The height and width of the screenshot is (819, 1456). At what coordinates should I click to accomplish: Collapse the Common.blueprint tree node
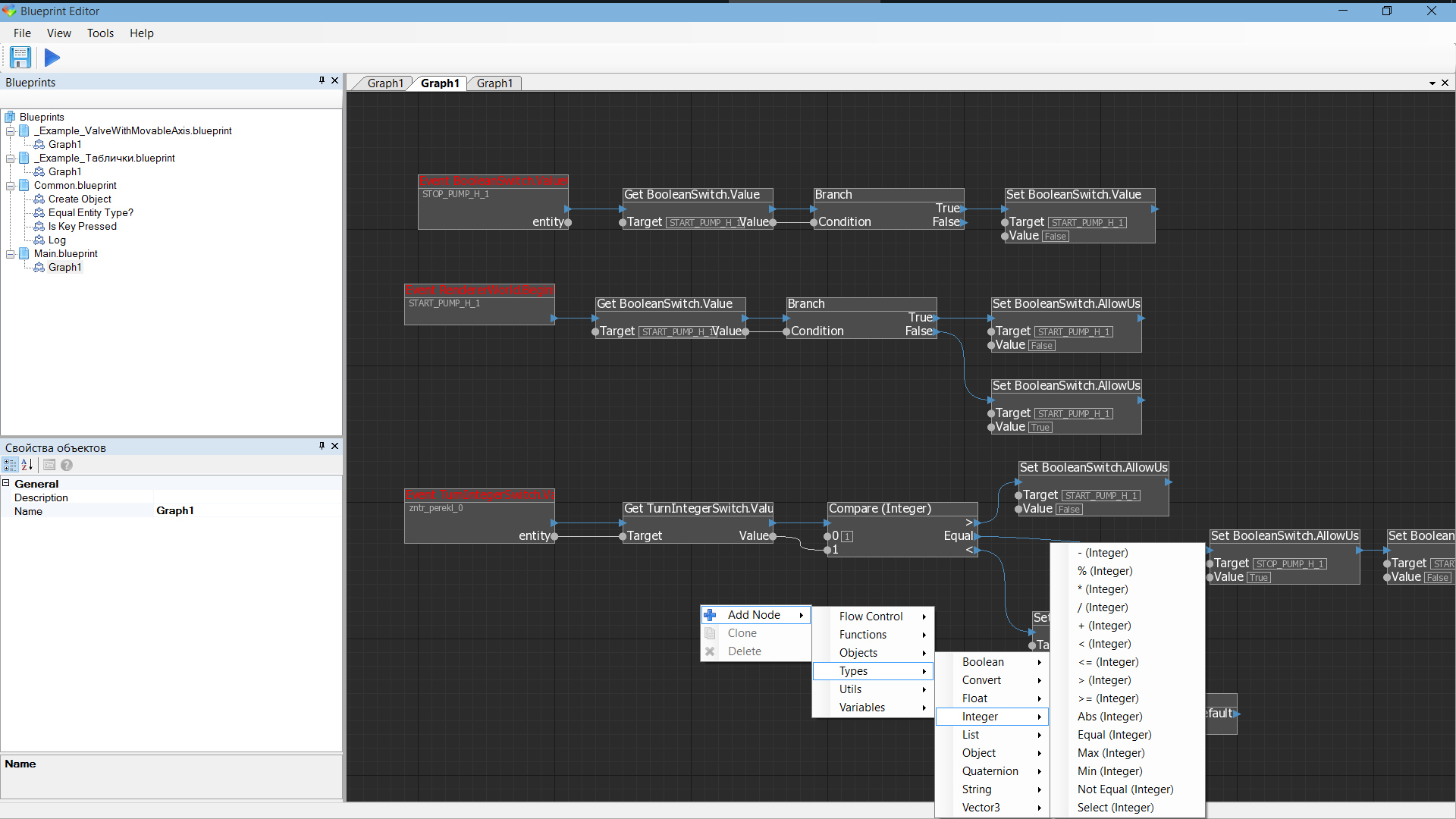click(11, 185)
